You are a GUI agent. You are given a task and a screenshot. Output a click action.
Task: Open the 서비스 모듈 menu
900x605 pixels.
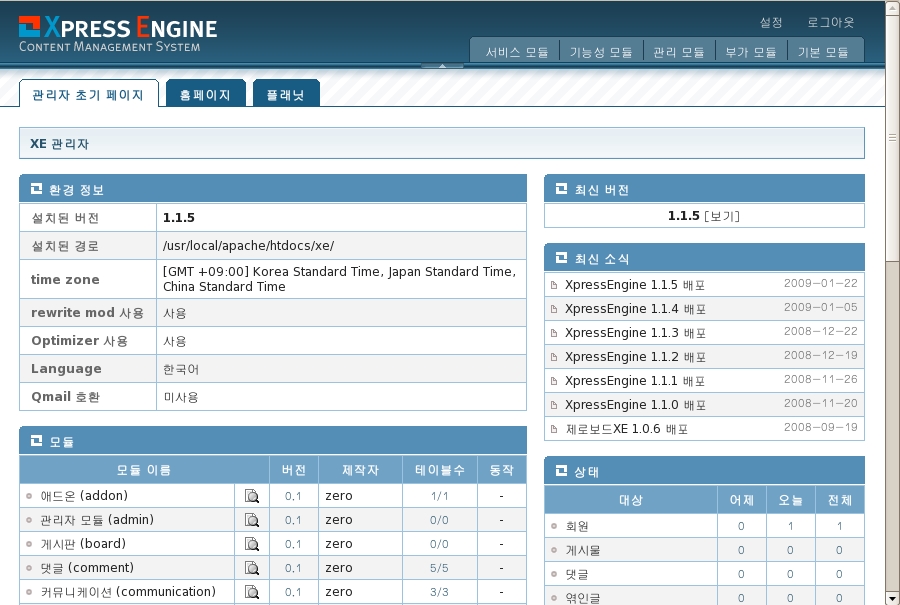[x=517, y=52]
